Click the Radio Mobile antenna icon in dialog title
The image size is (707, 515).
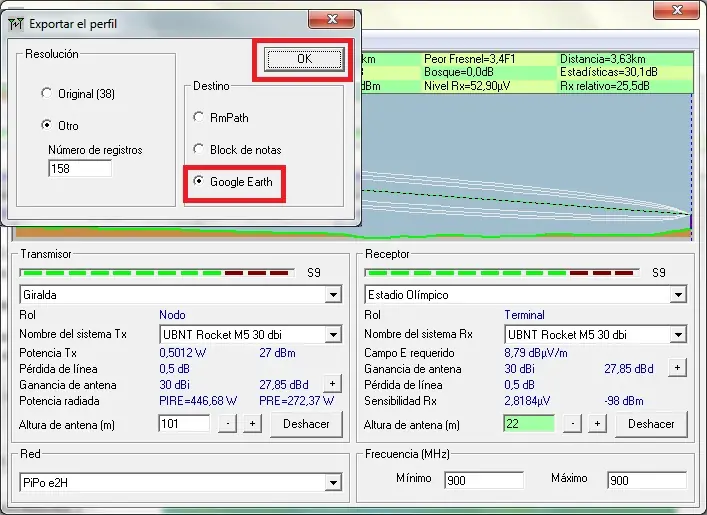(16, 23)
